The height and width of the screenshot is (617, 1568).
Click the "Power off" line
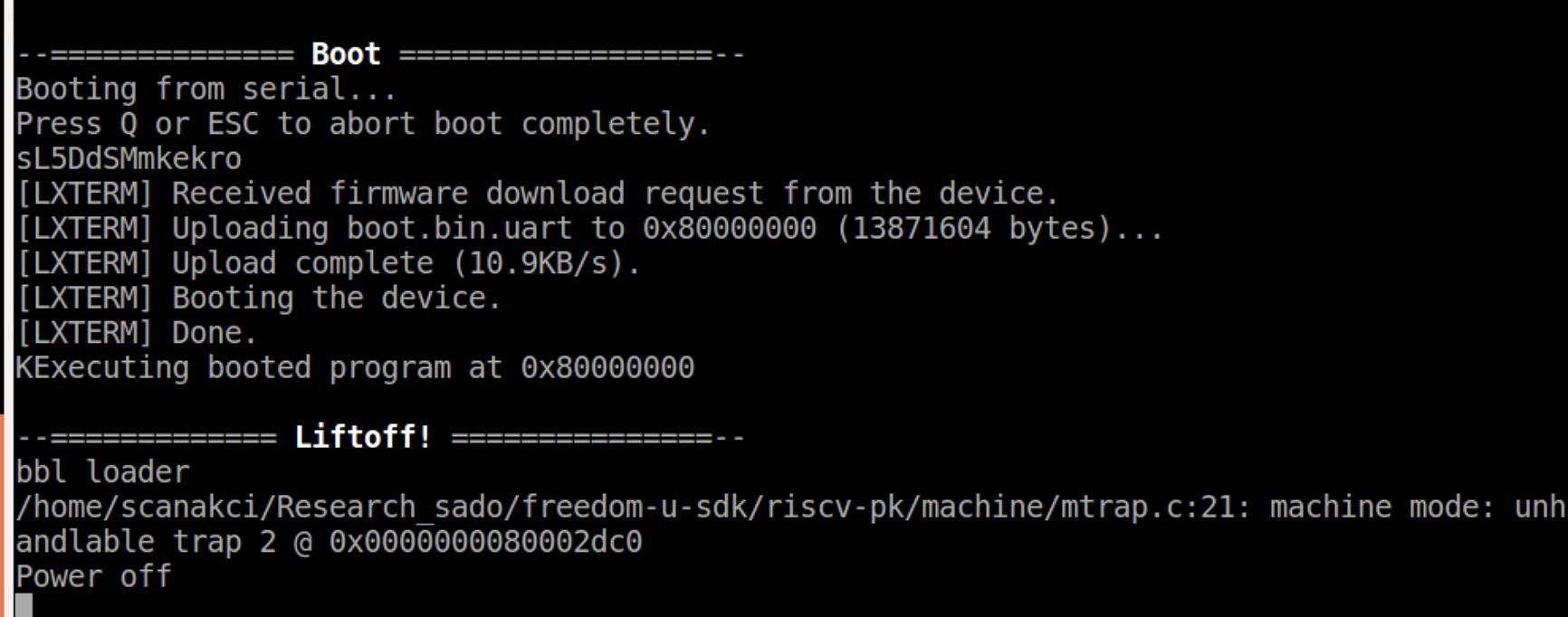pos(93,576)
